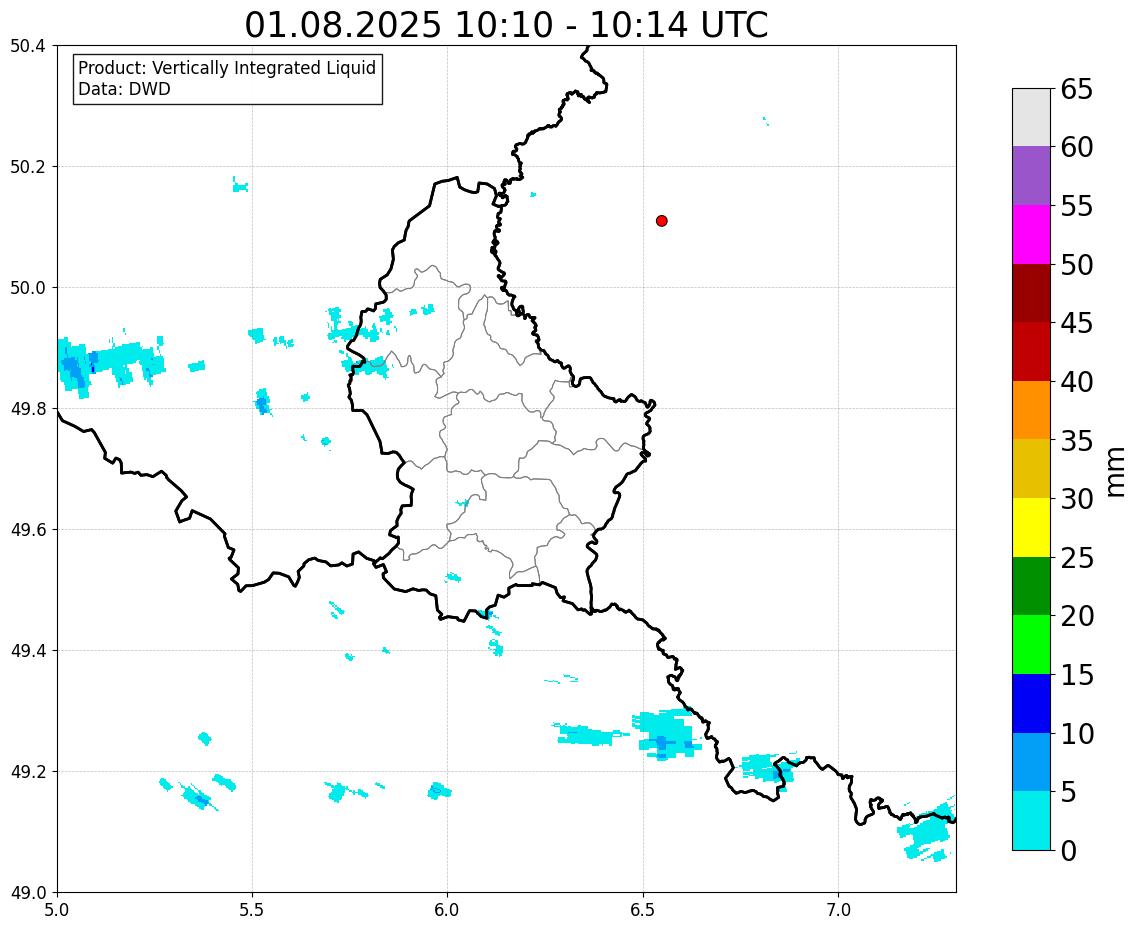Click the colorbar tick label 25
Screen dimensions: 1138x930
[1077, 558]
